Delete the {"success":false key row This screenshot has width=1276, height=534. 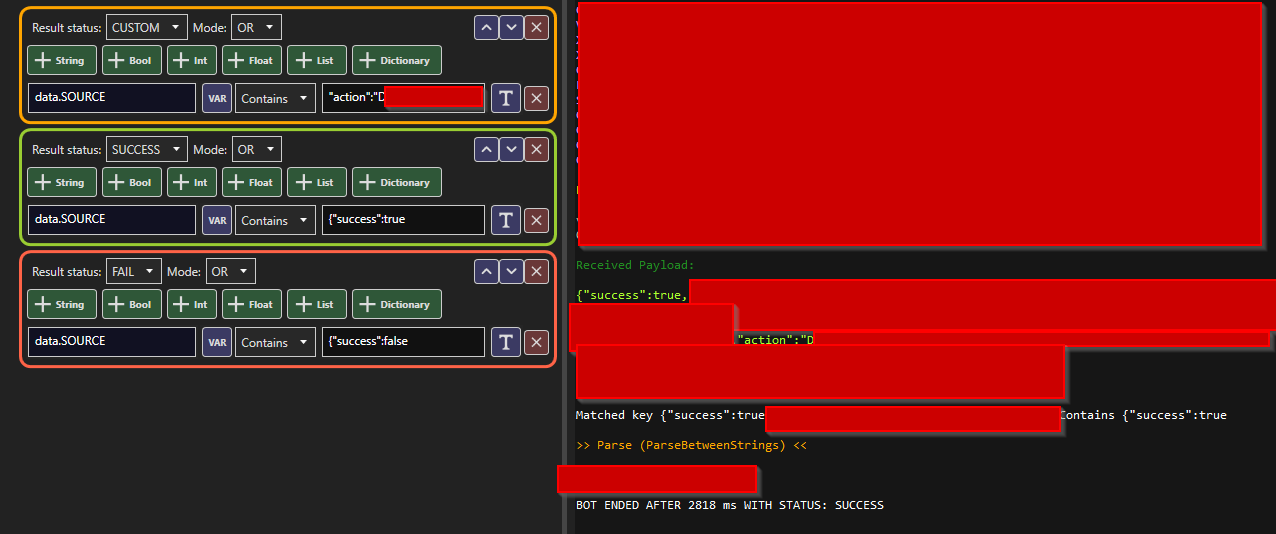[537, 342]
